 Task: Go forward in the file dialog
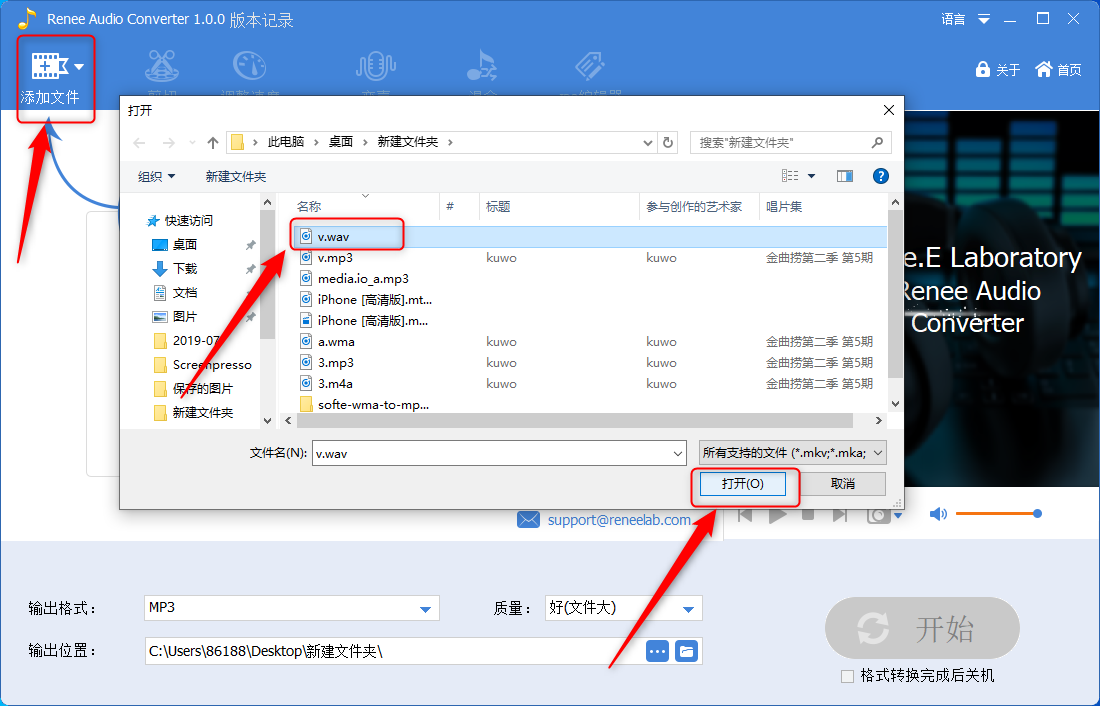[x=168, y=142]
